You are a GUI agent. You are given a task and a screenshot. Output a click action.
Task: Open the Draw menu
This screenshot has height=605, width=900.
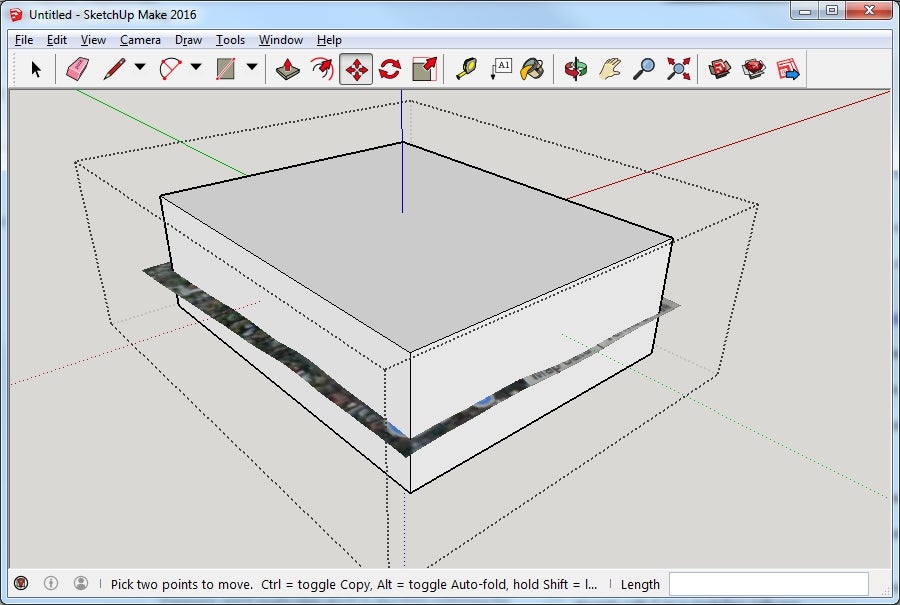pos(188,40)
